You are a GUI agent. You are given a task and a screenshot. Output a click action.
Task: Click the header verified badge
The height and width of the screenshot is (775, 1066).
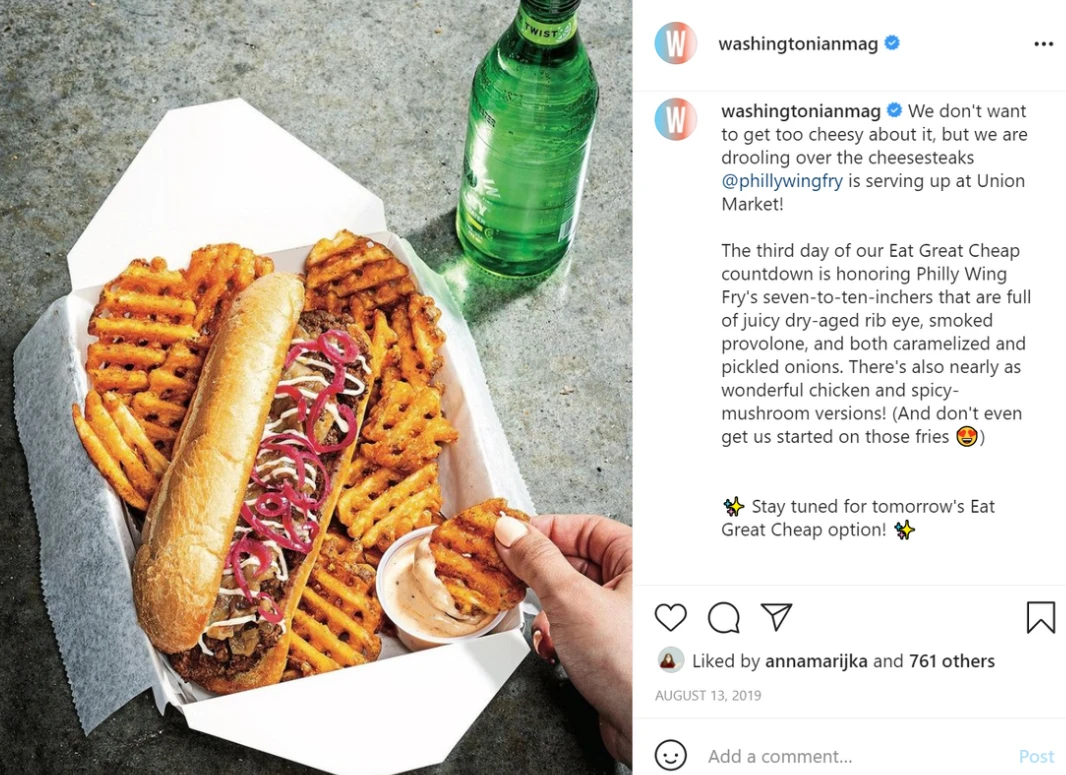tap(891, 43)
